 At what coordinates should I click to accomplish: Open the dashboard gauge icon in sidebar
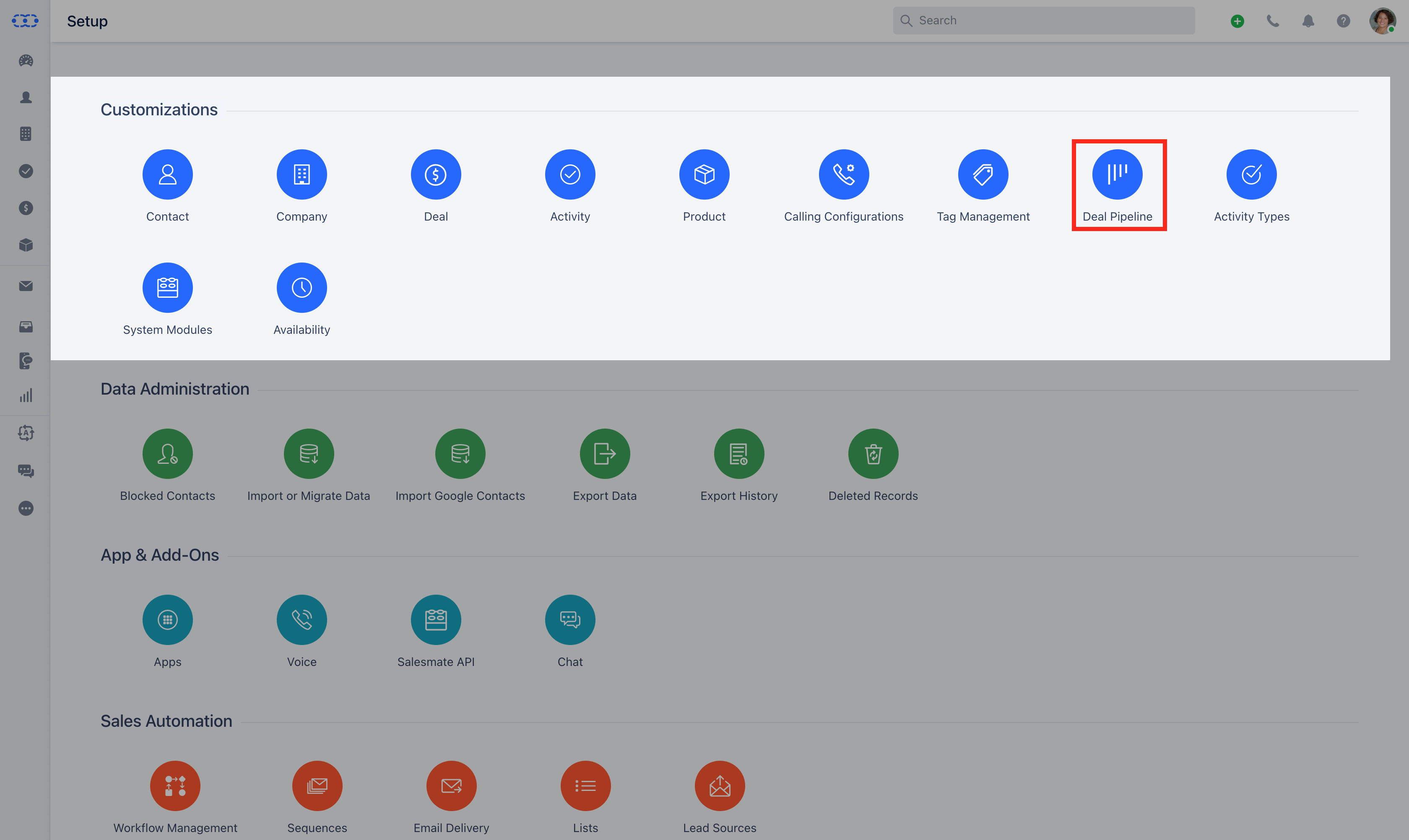tap(26, 60)
